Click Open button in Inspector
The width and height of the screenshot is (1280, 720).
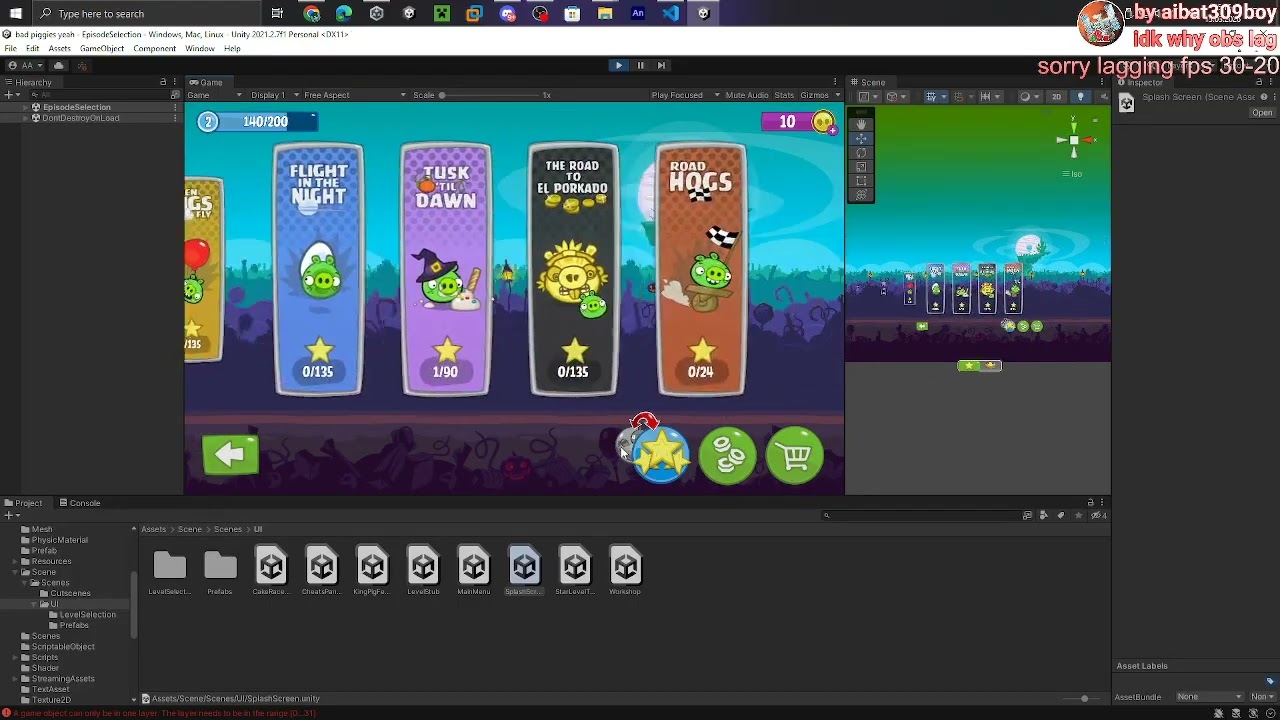pos(1262,113)
